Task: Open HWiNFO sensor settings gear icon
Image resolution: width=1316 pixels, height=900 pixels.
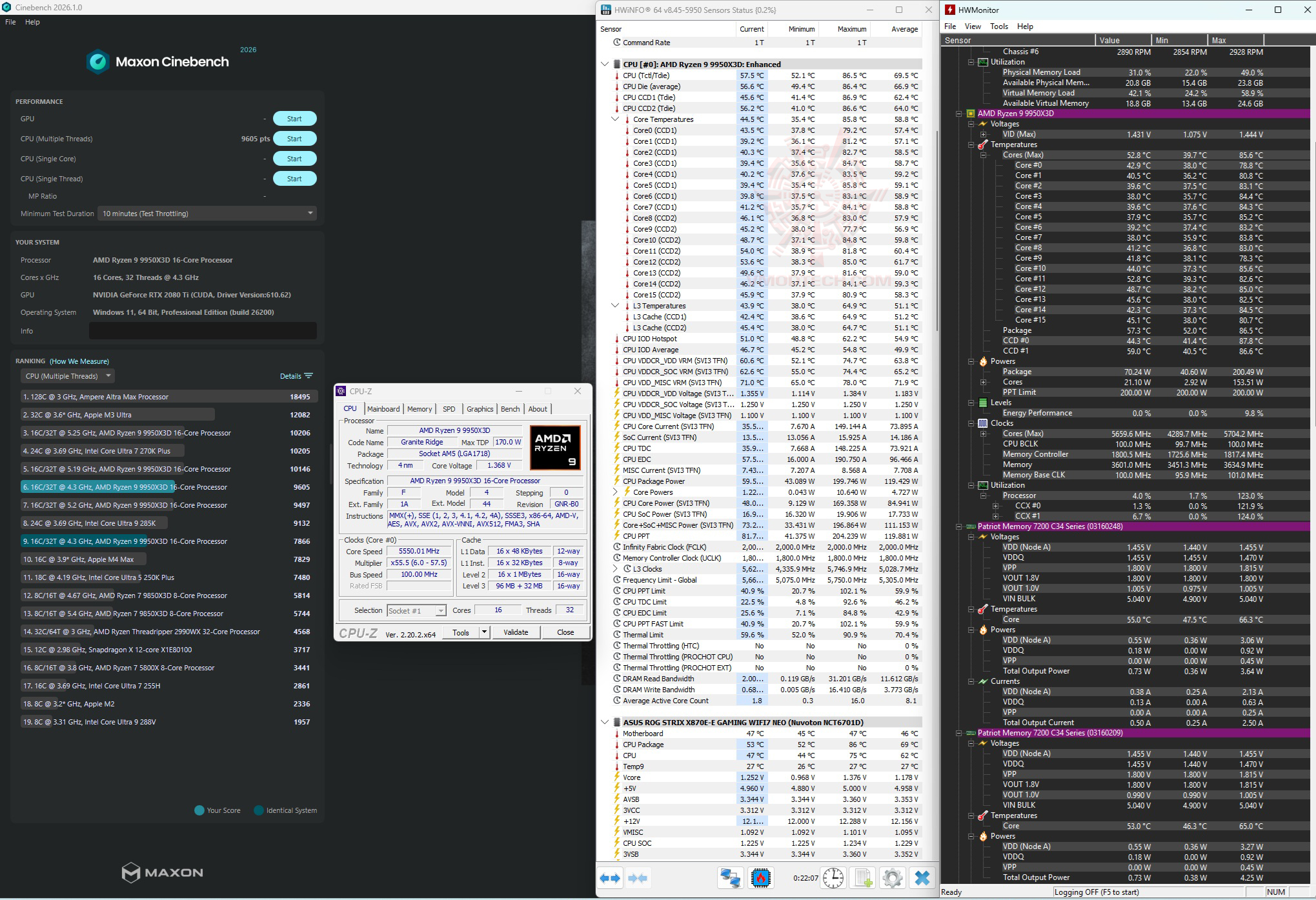Action: click(893, 878)
